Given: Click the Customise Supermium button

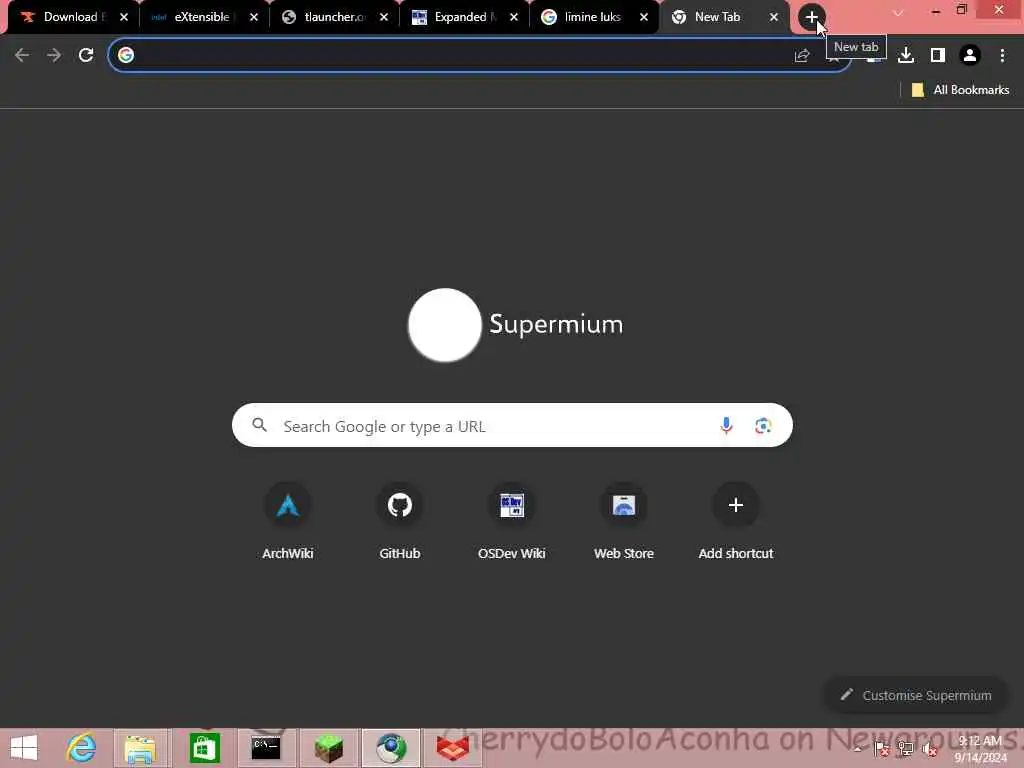Looking at the screenshot, I should click(x=917, y=696).
